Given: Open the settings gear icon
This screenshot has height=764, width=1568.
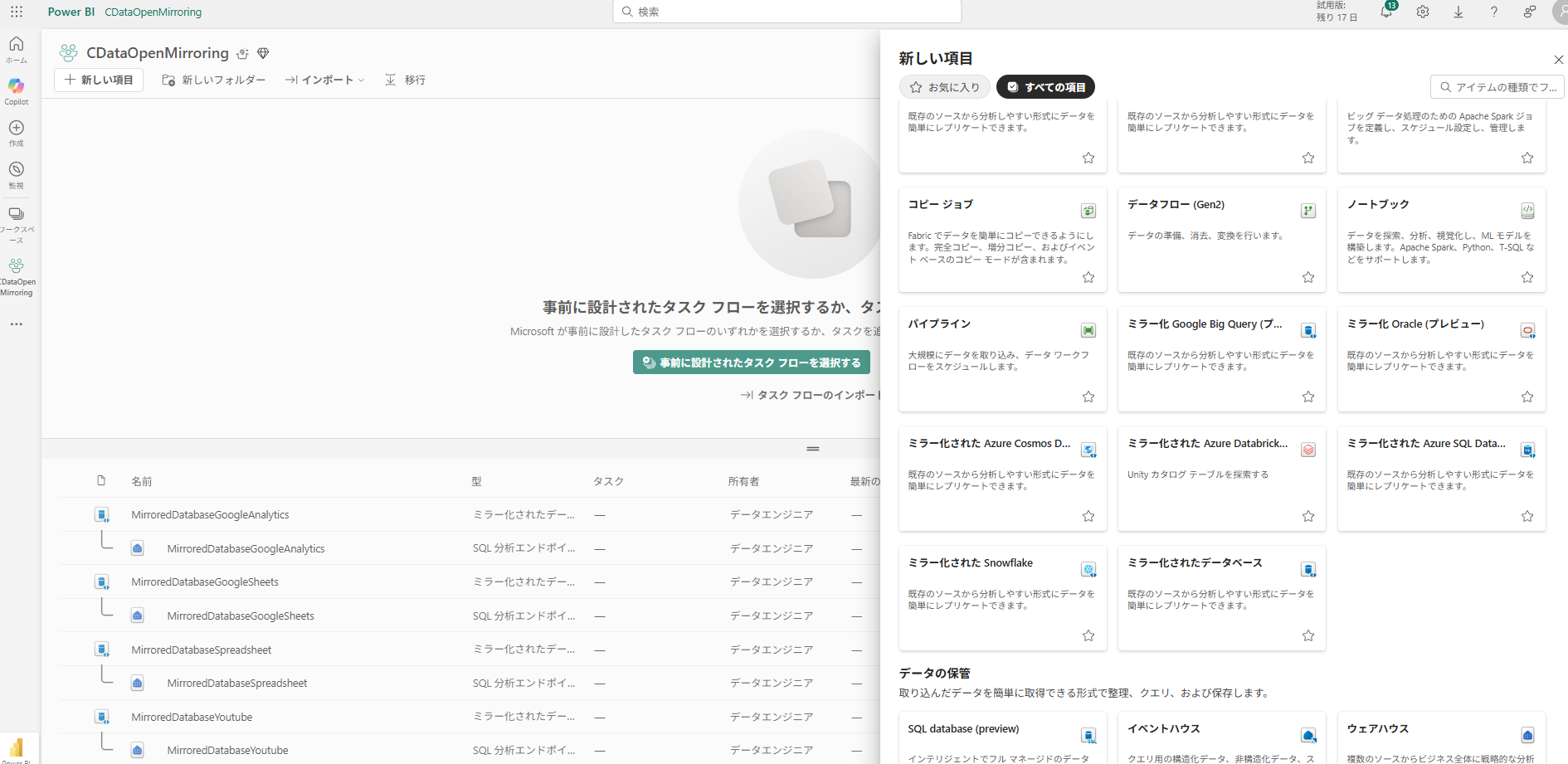Looking at the screenshot, I should tap(1423, 12).
